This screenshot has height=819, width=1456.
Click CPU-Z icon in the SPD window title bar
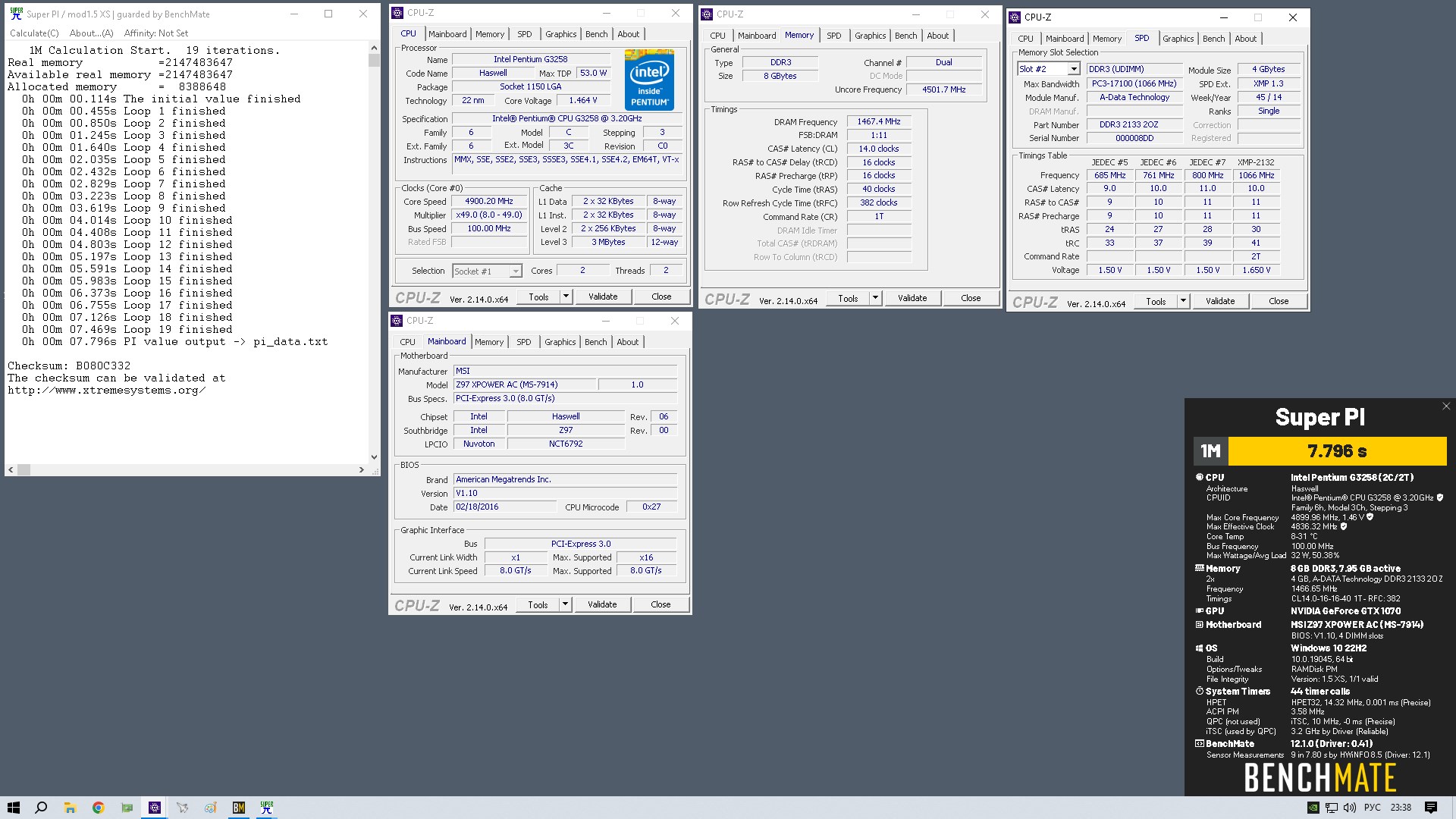point(1015,17)
